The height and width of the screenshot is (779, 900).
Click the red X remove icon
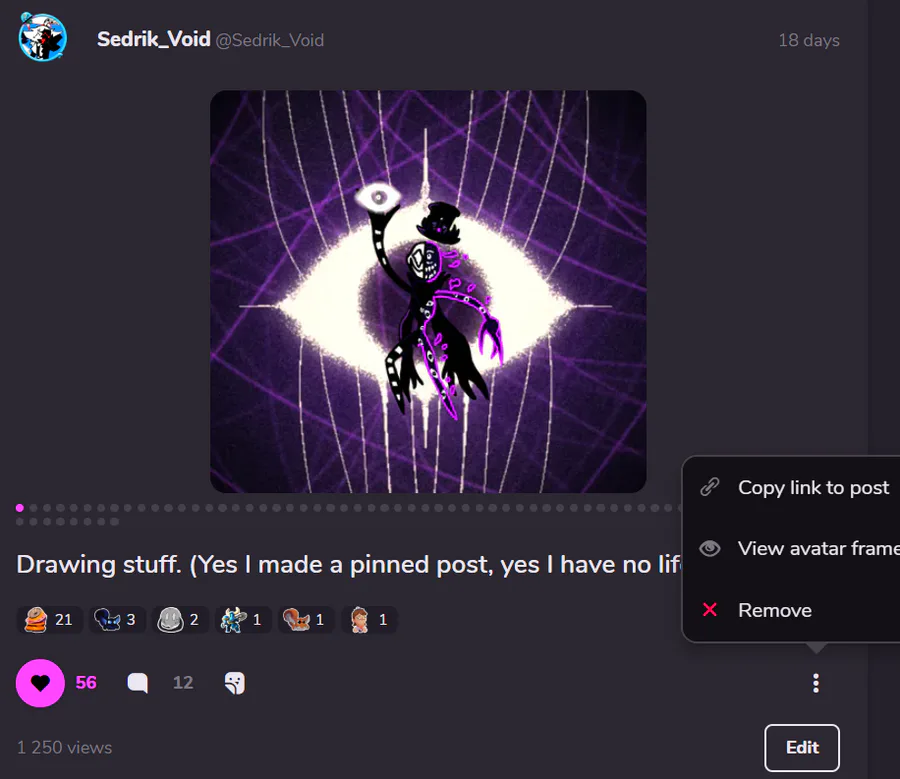click(x=710, y=609)
